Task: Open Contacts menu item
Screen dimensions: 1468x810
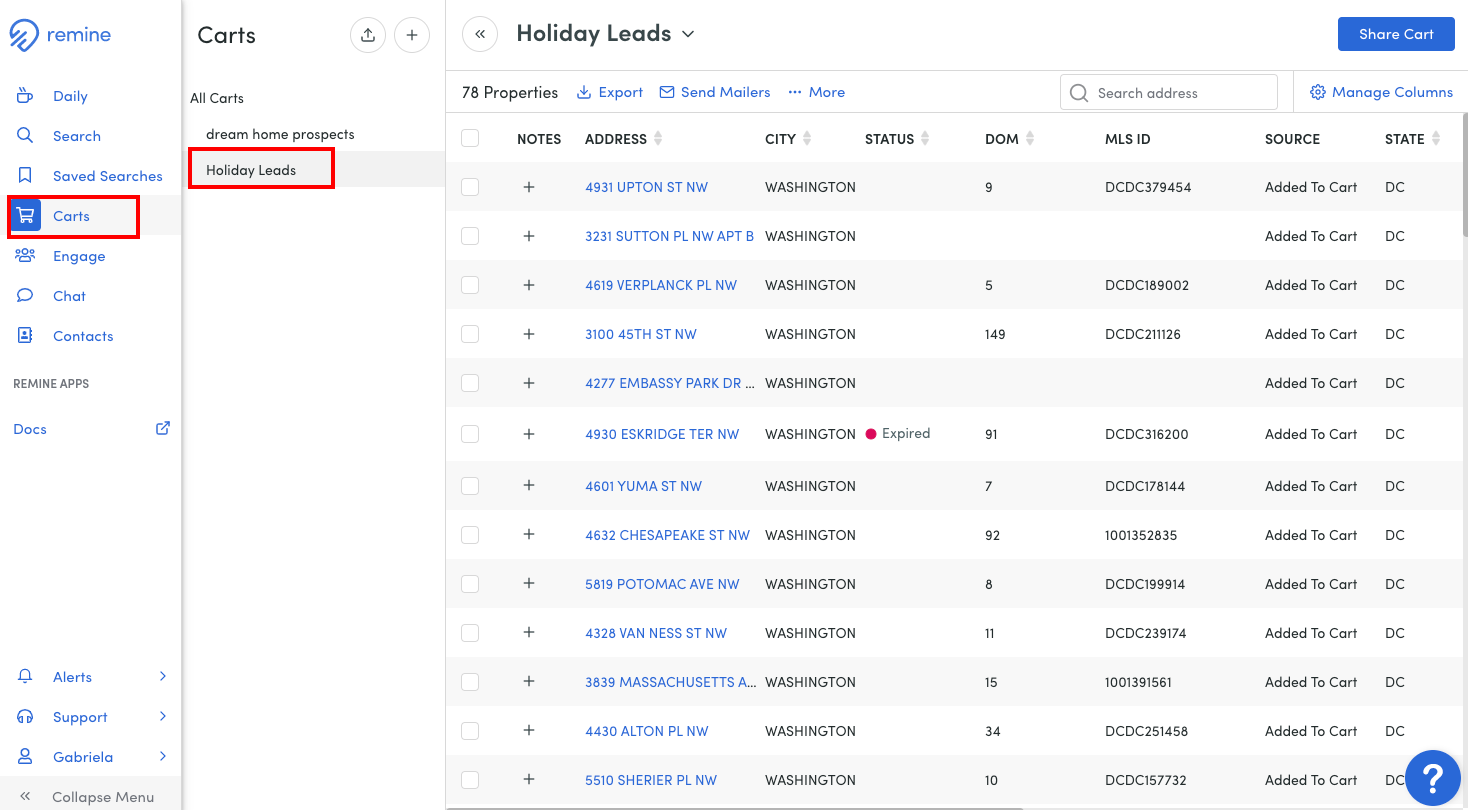Action: pyautogui.click(x=83, y=336)
